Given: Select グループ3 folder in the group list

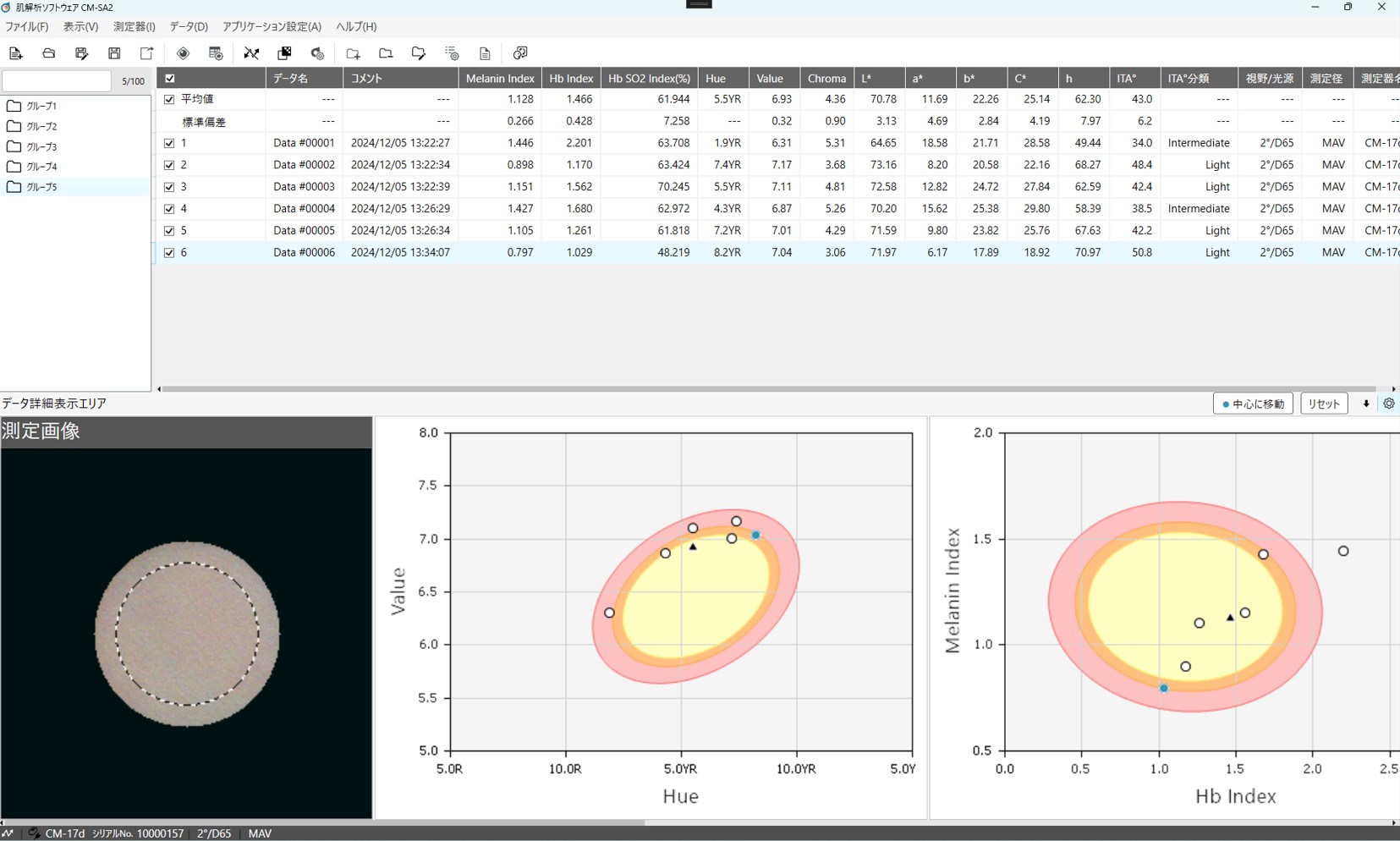Looking at the screenshot, I should click(x=41, y=146).
